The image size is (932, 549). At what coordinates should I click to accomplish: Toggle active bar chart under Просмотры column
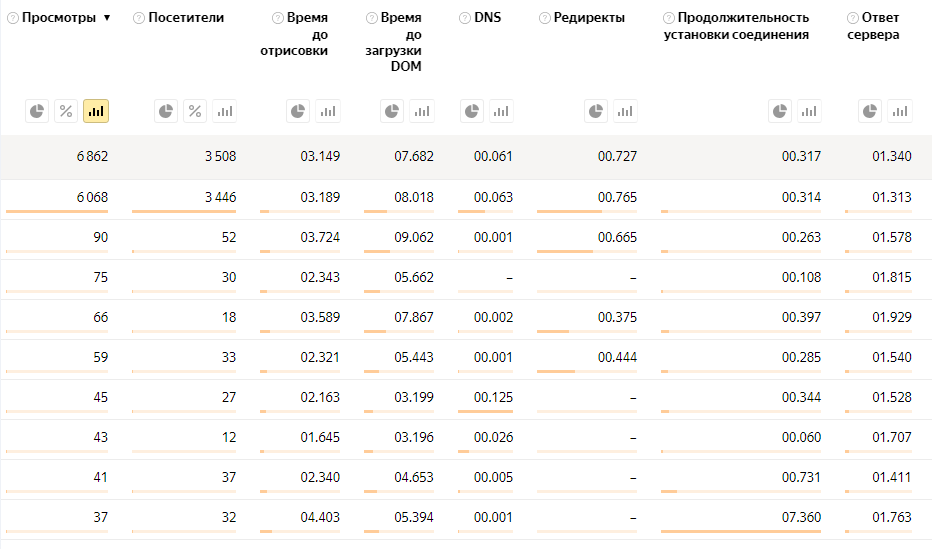point(96,111)
